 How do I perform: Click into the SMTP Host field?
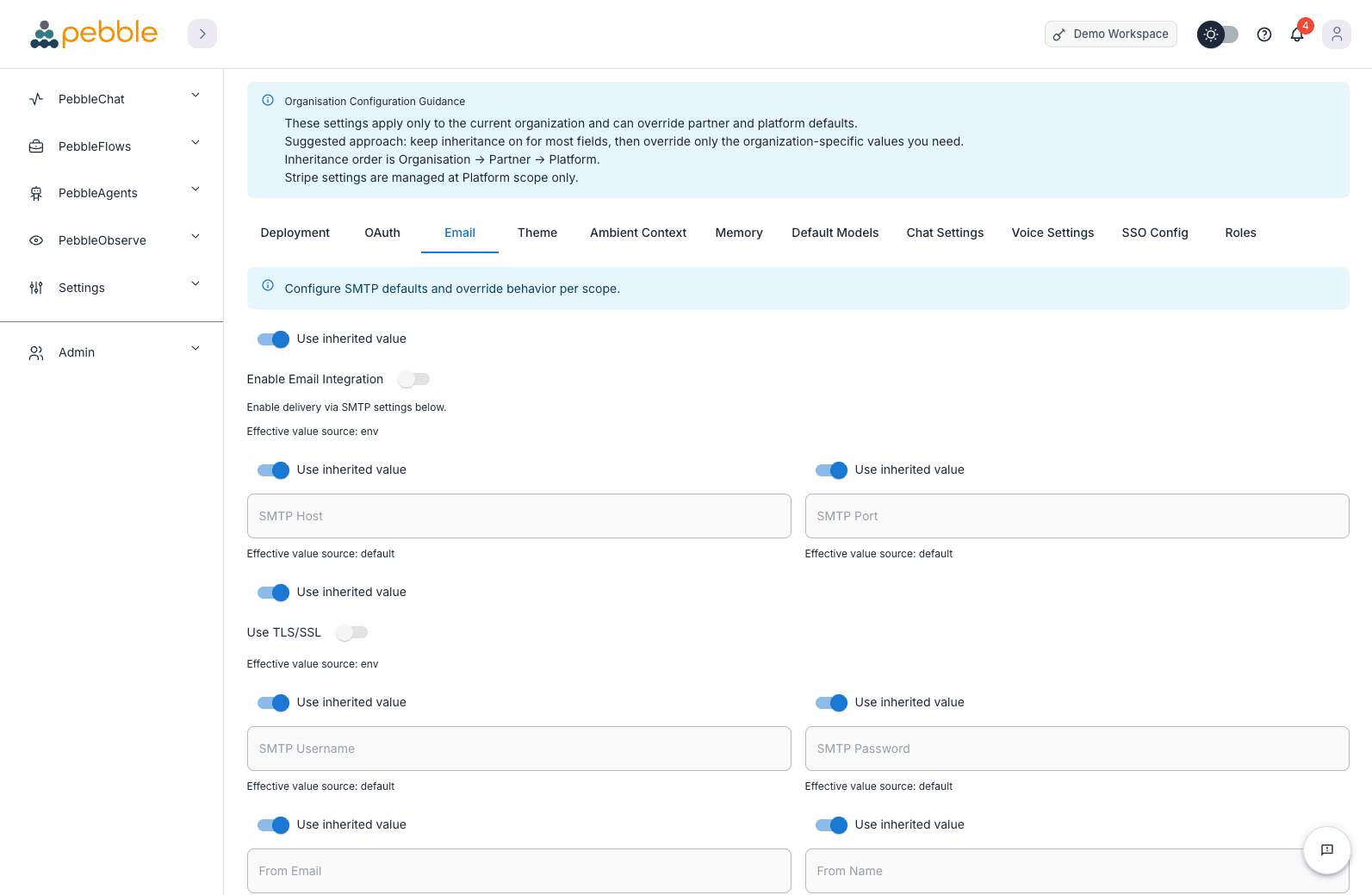(x=518, y=516)
